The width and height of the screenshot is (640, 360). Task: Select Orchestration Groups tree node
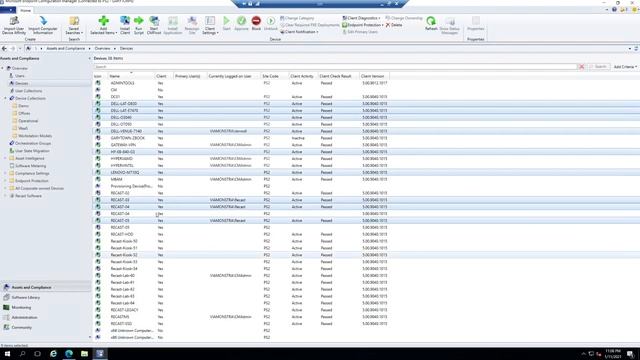pyautogui.click(x=33, y=143)
